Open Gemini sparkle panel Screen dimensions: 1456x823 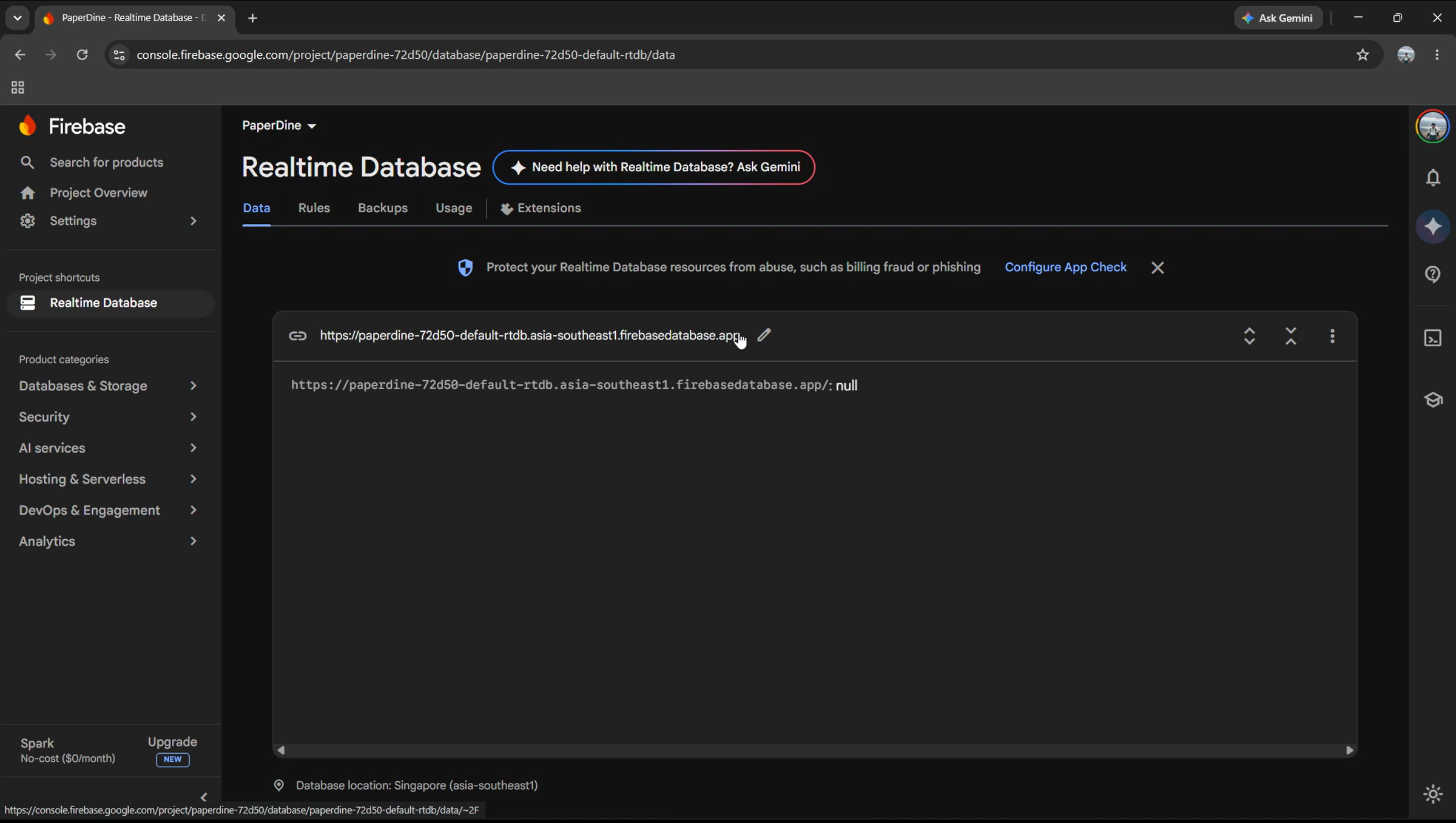point(1433,227)
